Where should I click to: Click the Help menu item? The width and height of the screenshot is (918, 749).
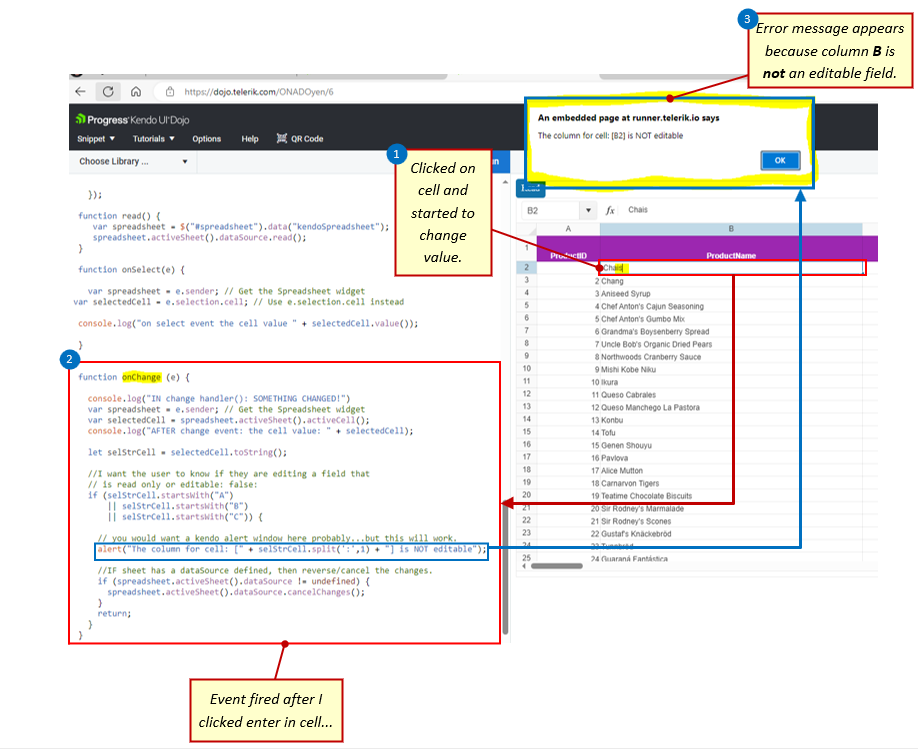click(250, 139)
